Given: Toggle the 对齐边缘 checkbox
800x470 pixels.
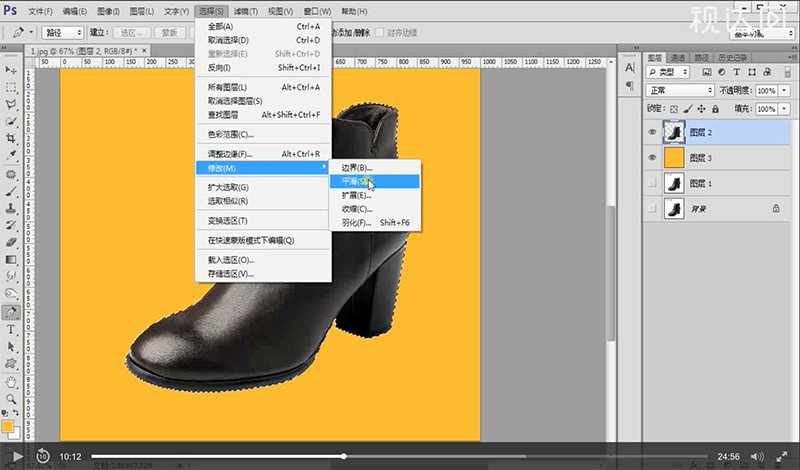Looking at the screenshot, I should click(x=379, y=33).
